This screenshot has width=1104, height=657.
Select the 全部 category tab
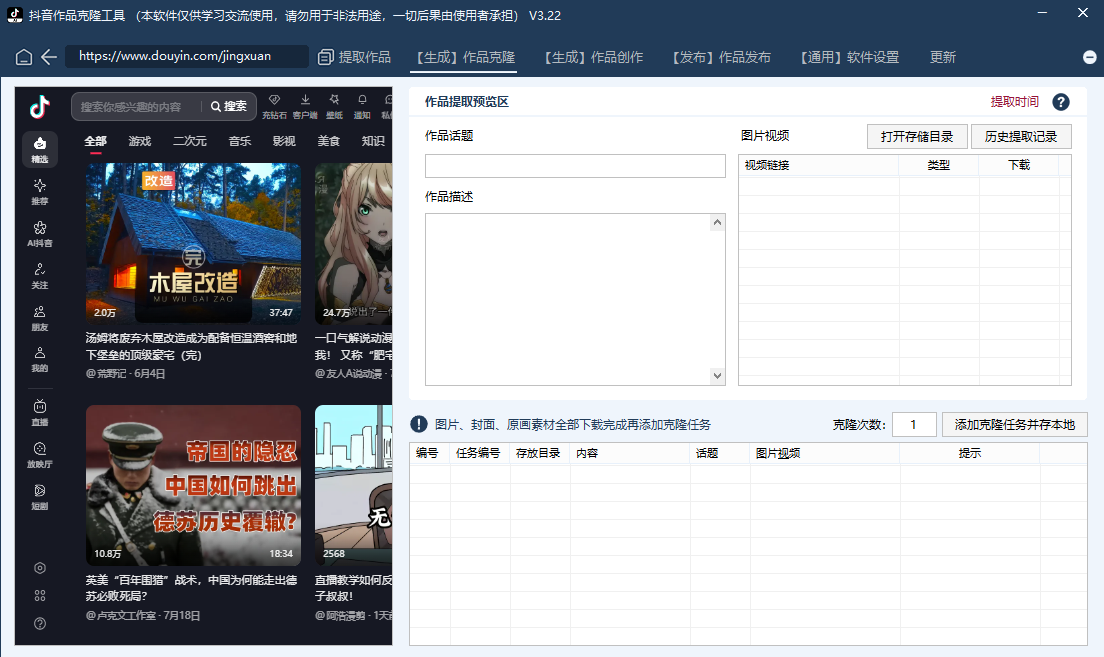(95, 141)
